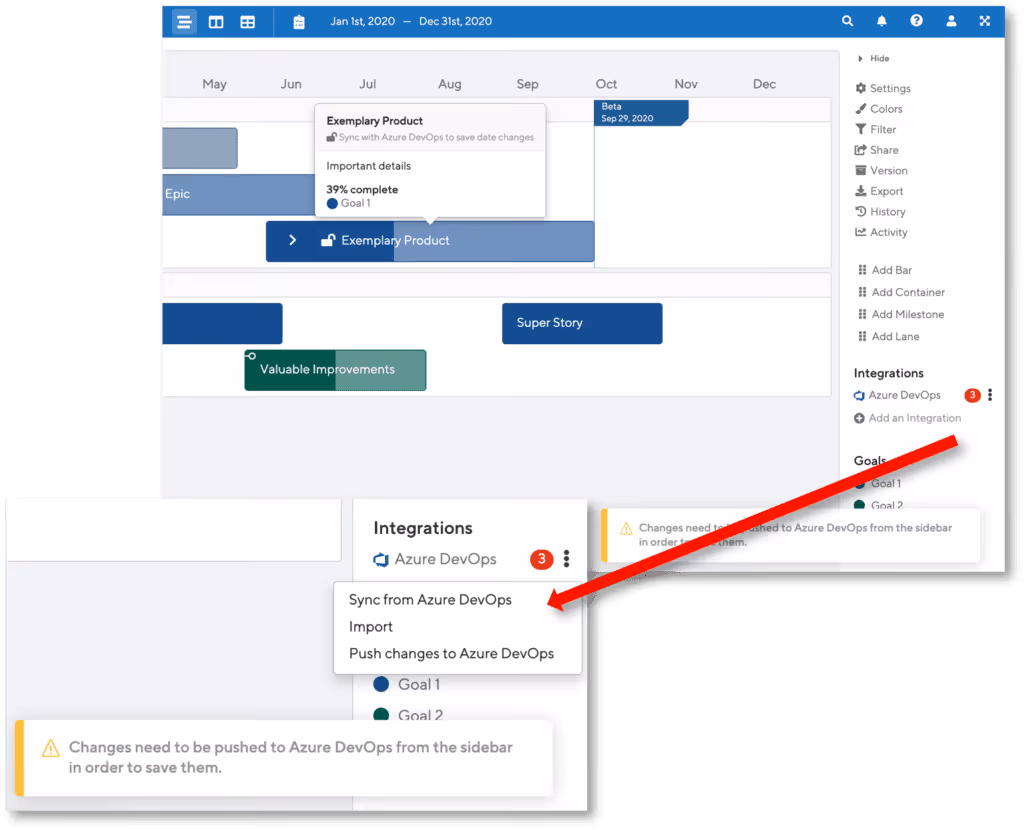Click Goal 1 blue swatch in zoomed panel
Screen dimensions: 1024x830
point(381,684)
